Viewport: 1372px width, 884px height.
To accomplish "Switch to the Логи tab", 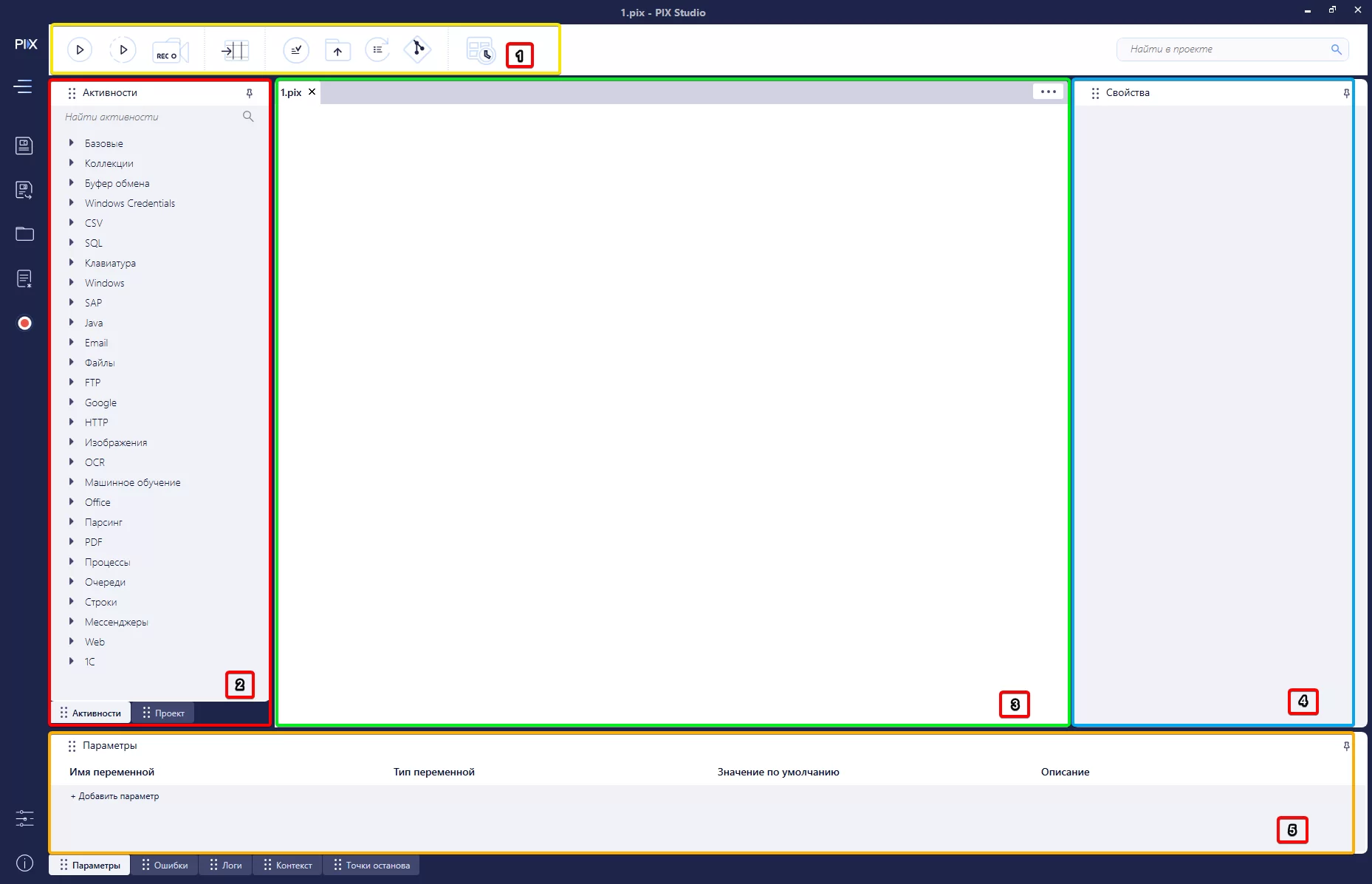I will (x=225, y=866).
